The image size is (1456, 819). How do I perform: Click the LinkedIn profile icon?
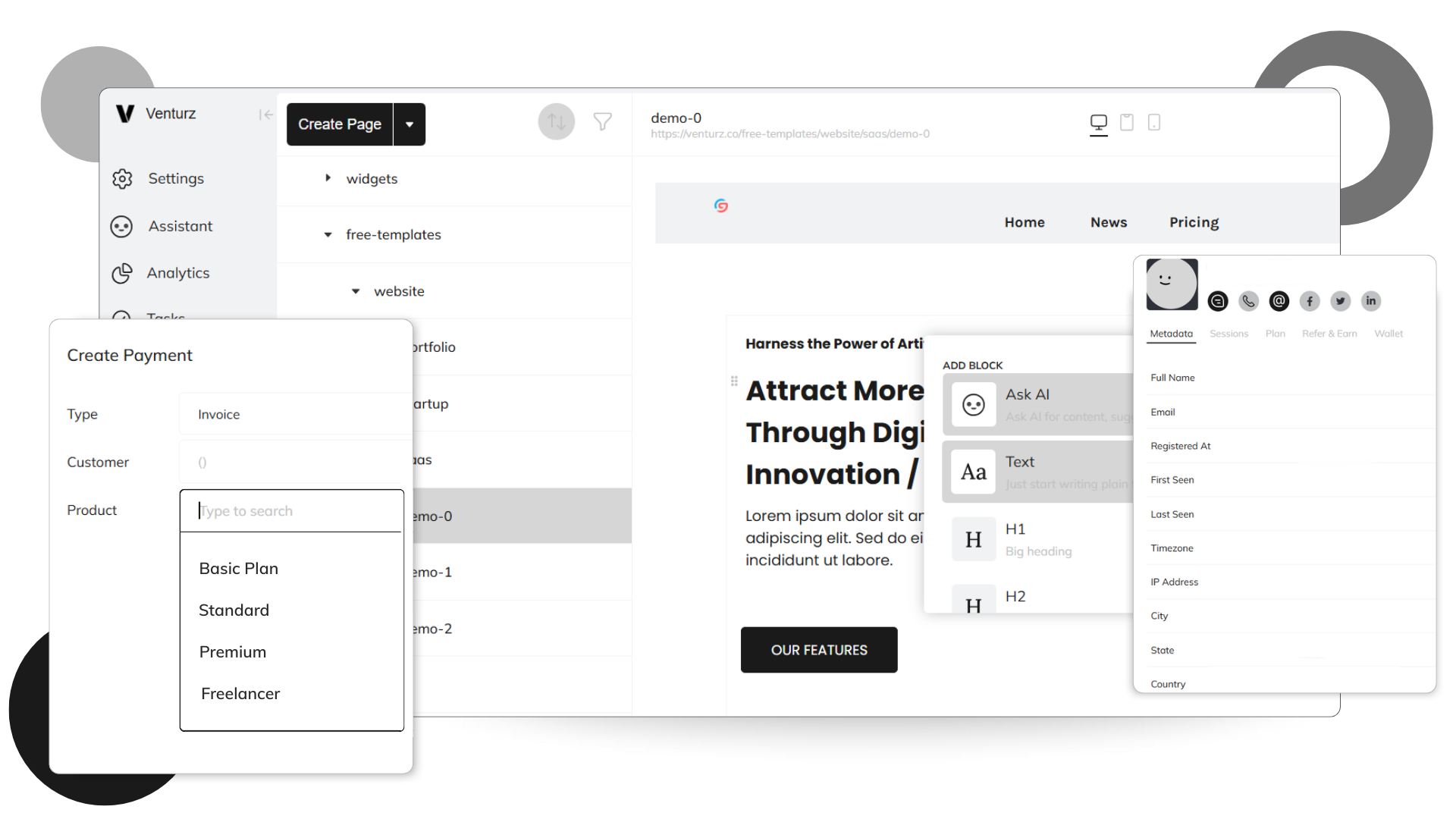click(x=1370, y=301)
